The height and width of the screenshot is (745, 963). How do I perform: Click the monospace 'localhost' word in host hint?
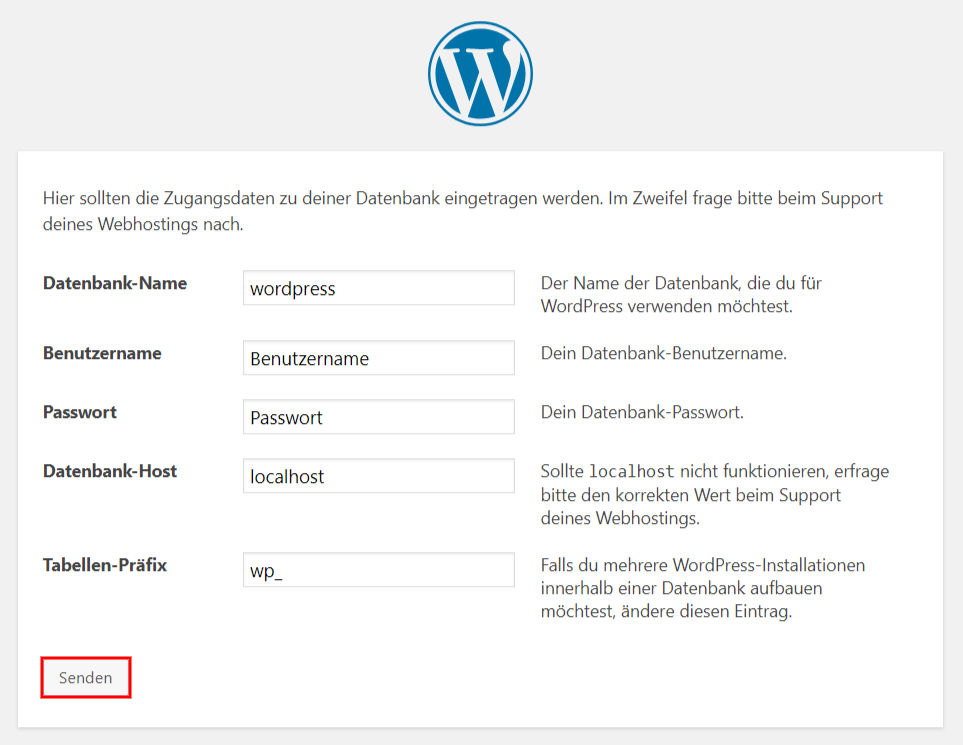[x=631, y=472]
